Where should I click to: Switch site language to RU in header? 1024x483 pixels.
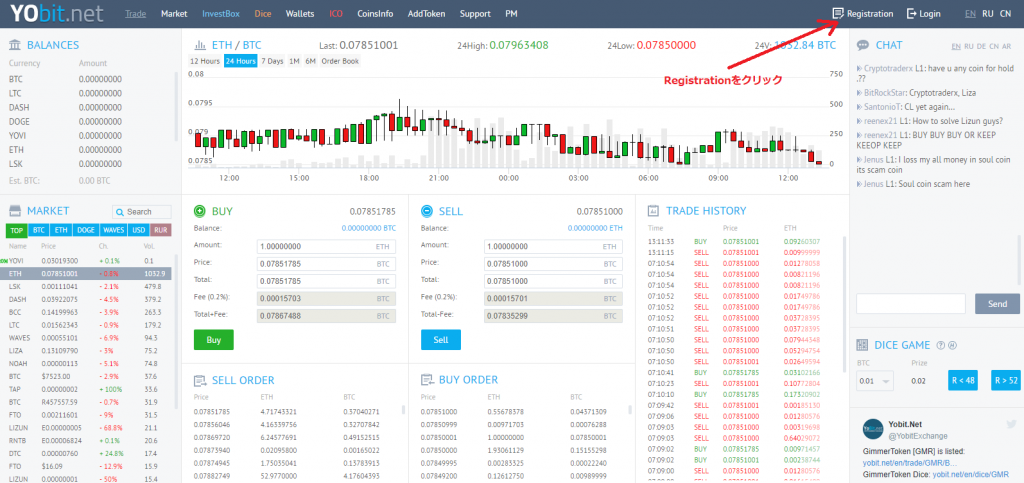coord(987,14)
